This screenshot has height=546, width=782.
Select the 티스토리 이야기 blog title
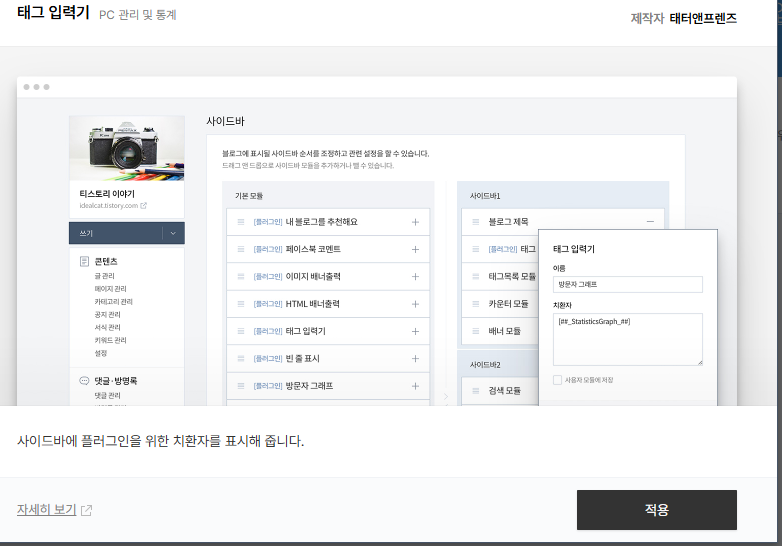107,193
